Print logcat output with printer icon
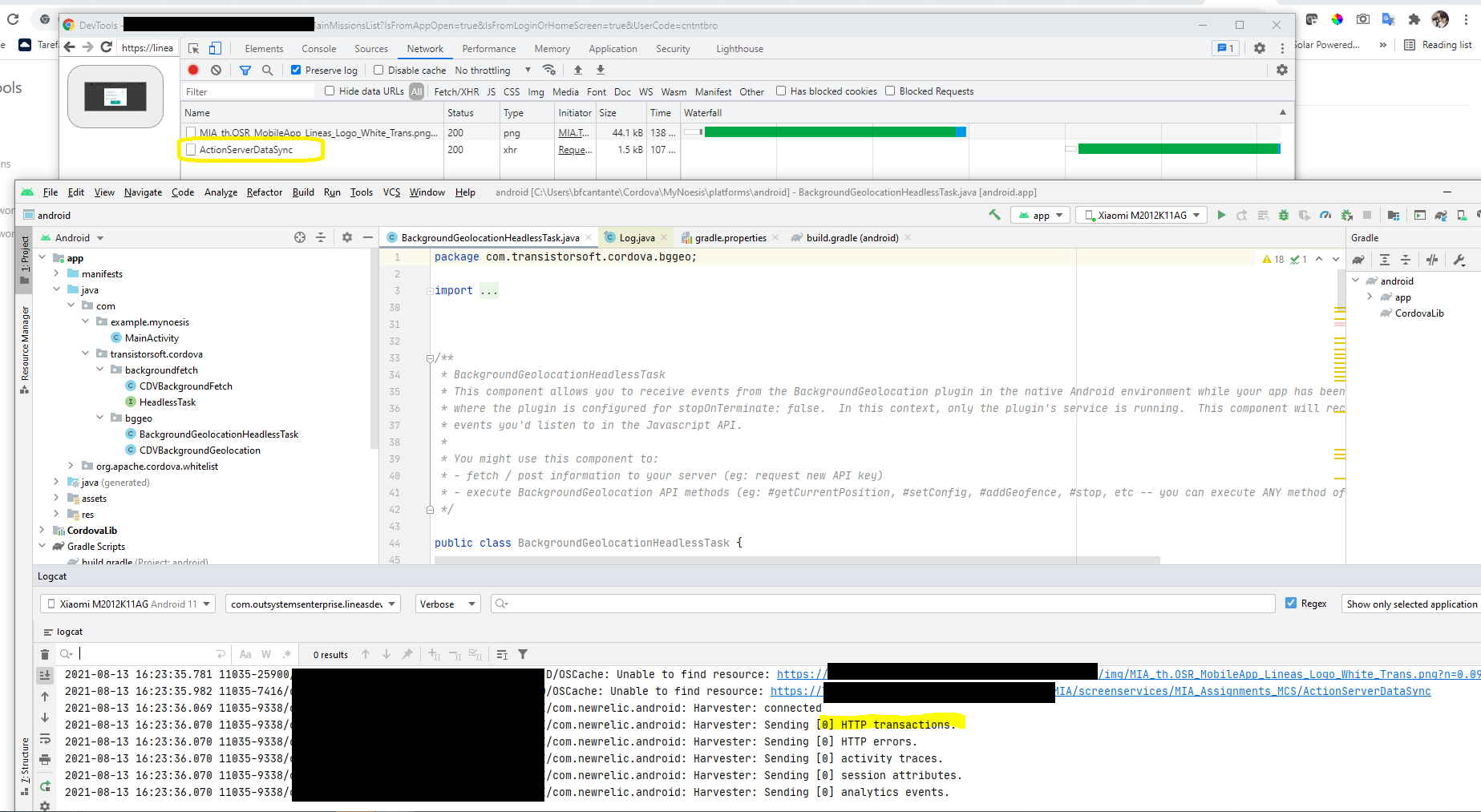Image resolution: width=1481 pixels, height=812 pixels. pyautogui.click(x=45, y=759)
